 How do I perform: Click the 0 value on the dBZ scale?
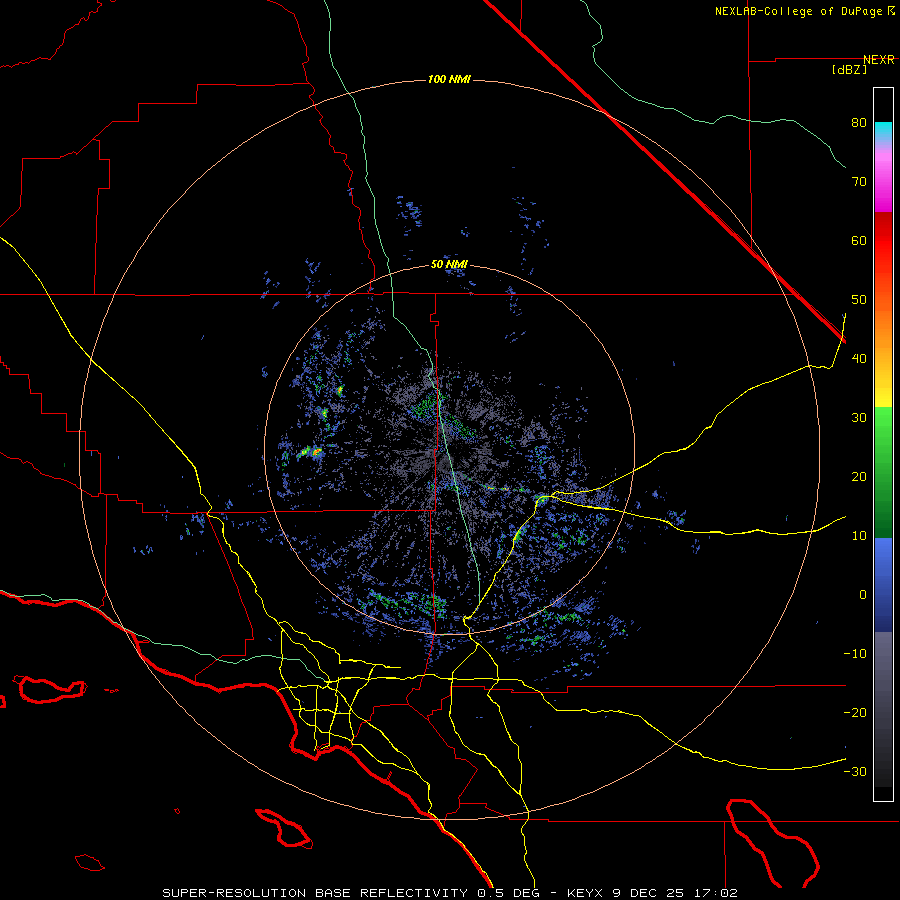click(x=863, y=595)
